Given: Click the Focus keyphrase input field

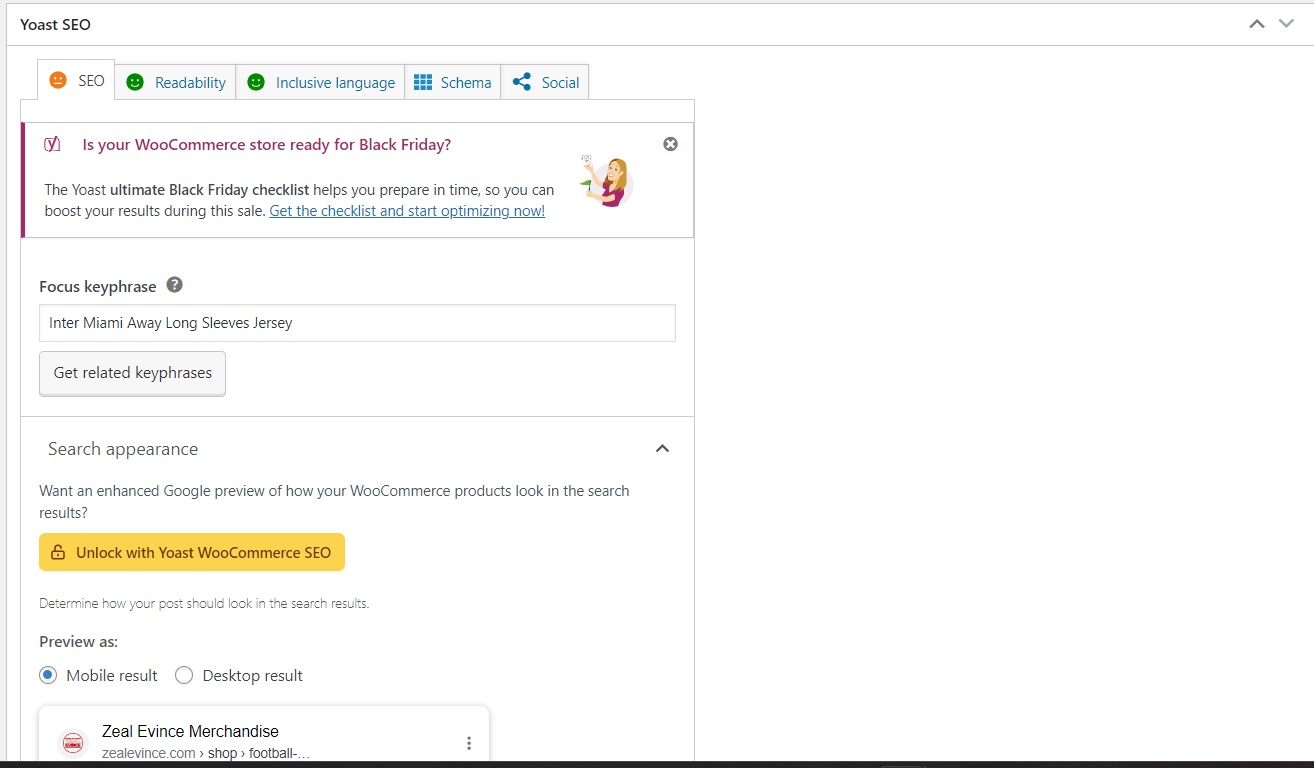Looking at the screenshot, I should 357,323.
